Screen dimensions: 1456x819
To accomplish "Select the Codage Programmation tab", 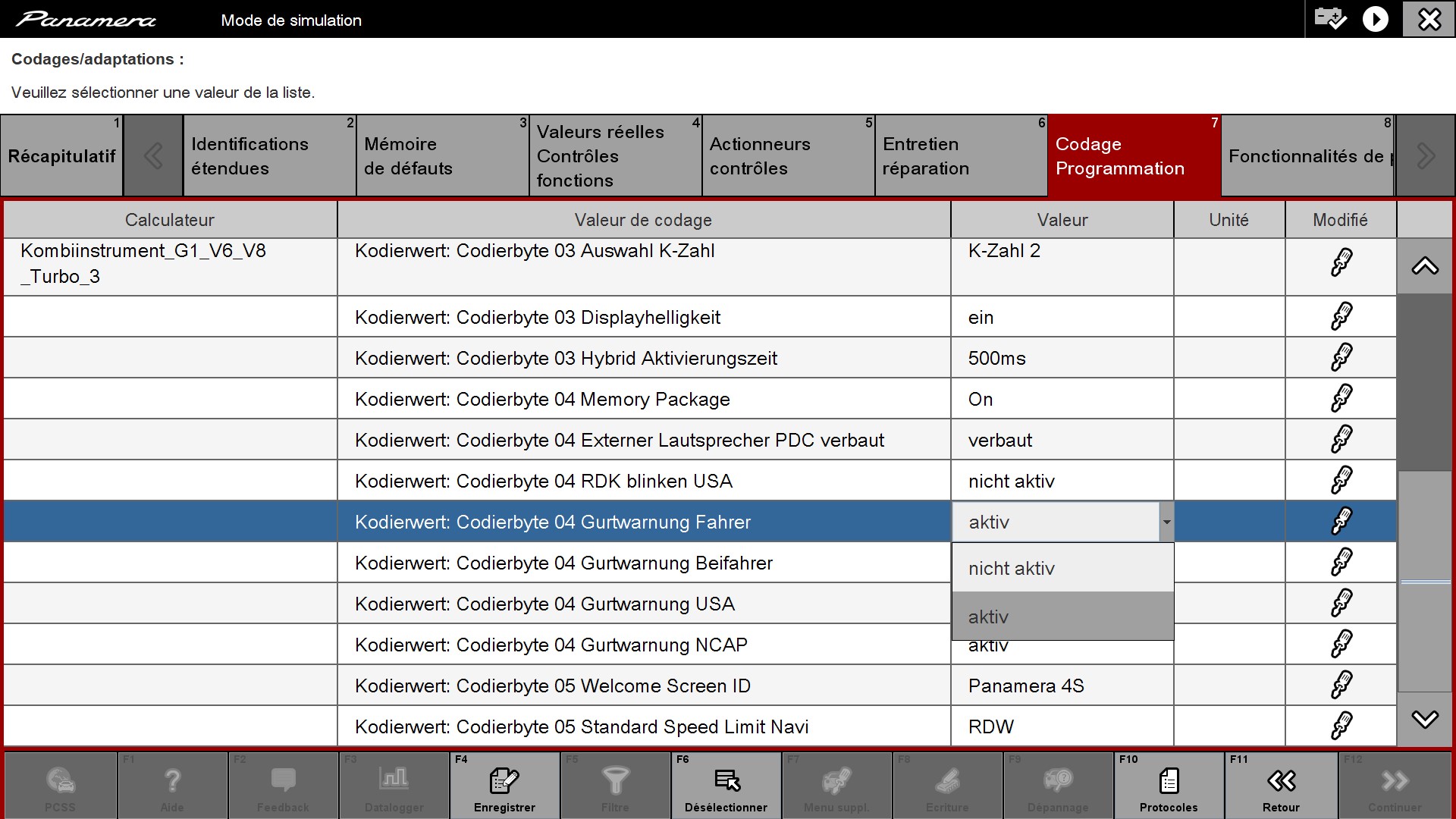I will pos(1134,156).
